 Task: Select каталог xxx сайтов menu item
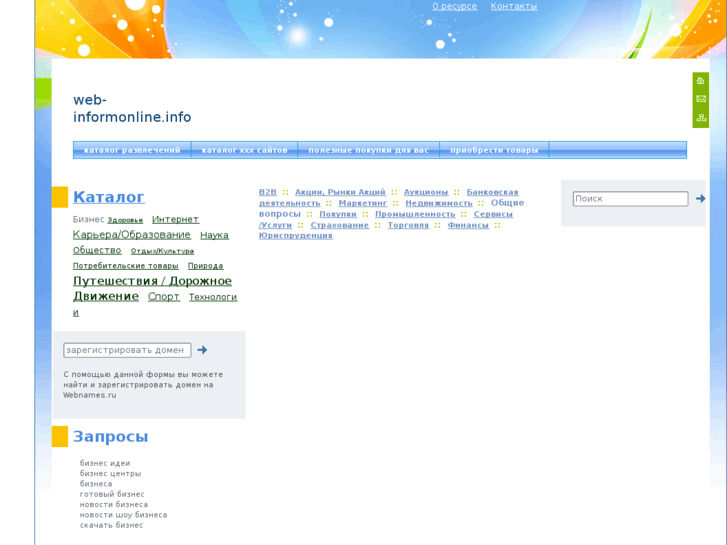click(244, 150)
